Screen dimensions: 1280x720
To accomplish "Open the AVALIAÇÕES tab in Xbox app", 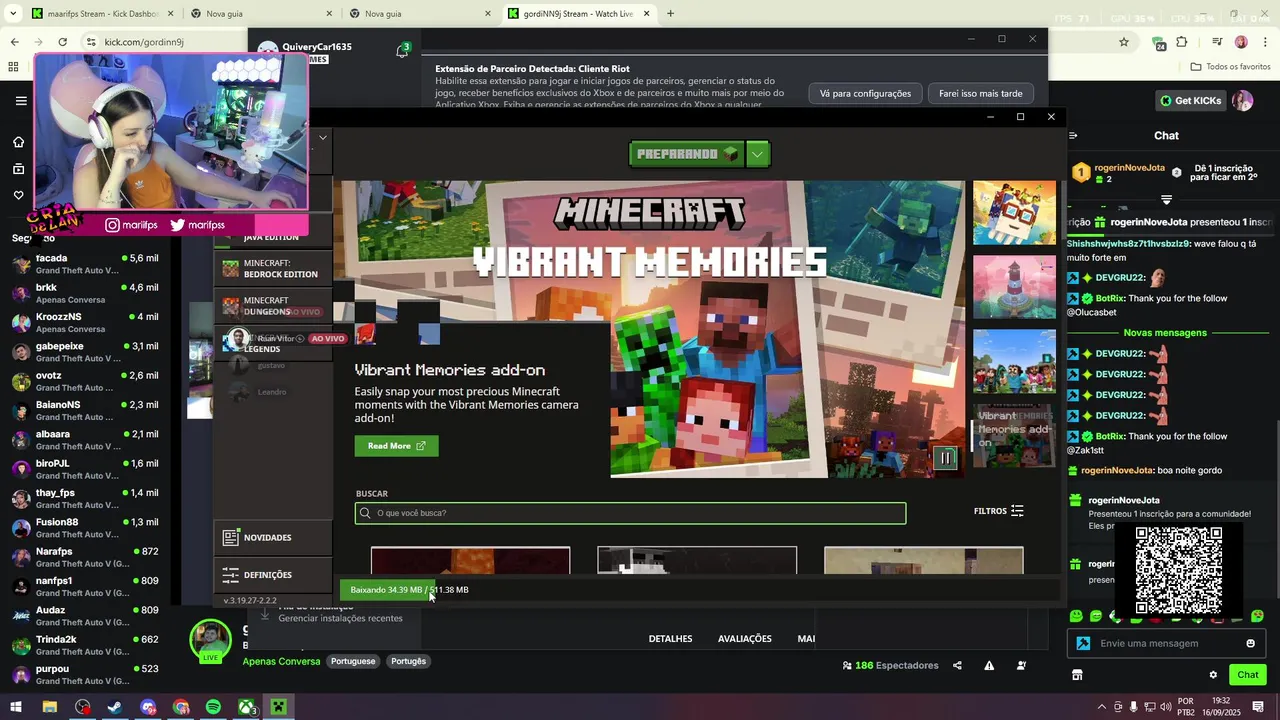I will (x=745, y=639).
